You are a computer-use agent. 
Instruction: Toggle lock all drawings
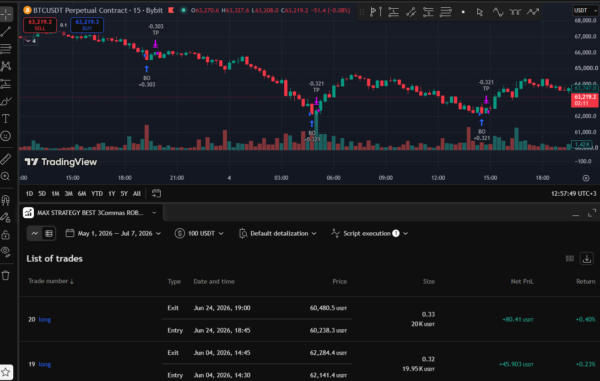tap(6, 234)
